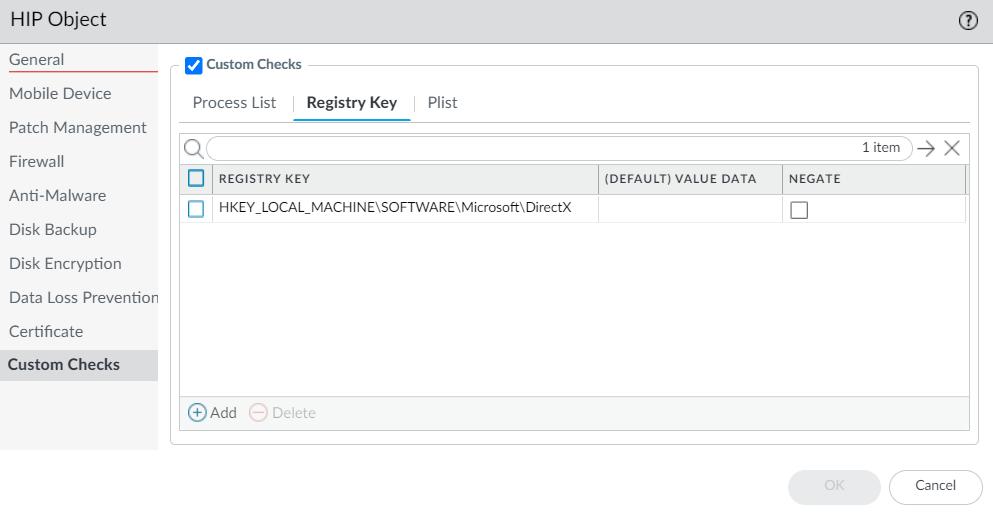
Task: Go to Anti-Malware section
Action: pos(57,196)
